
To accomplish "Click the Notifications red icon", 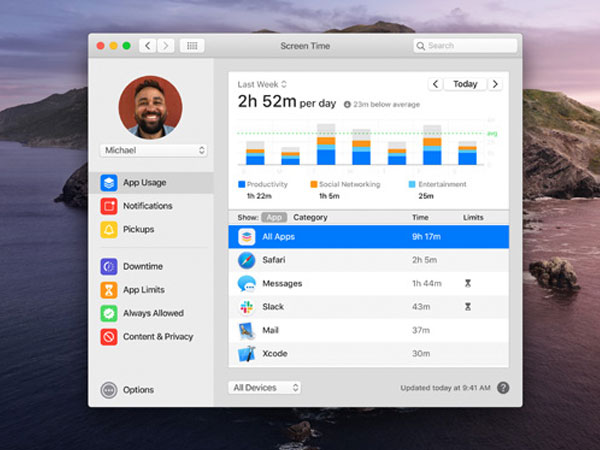I will pyautogui.click(x=109, y=206).
